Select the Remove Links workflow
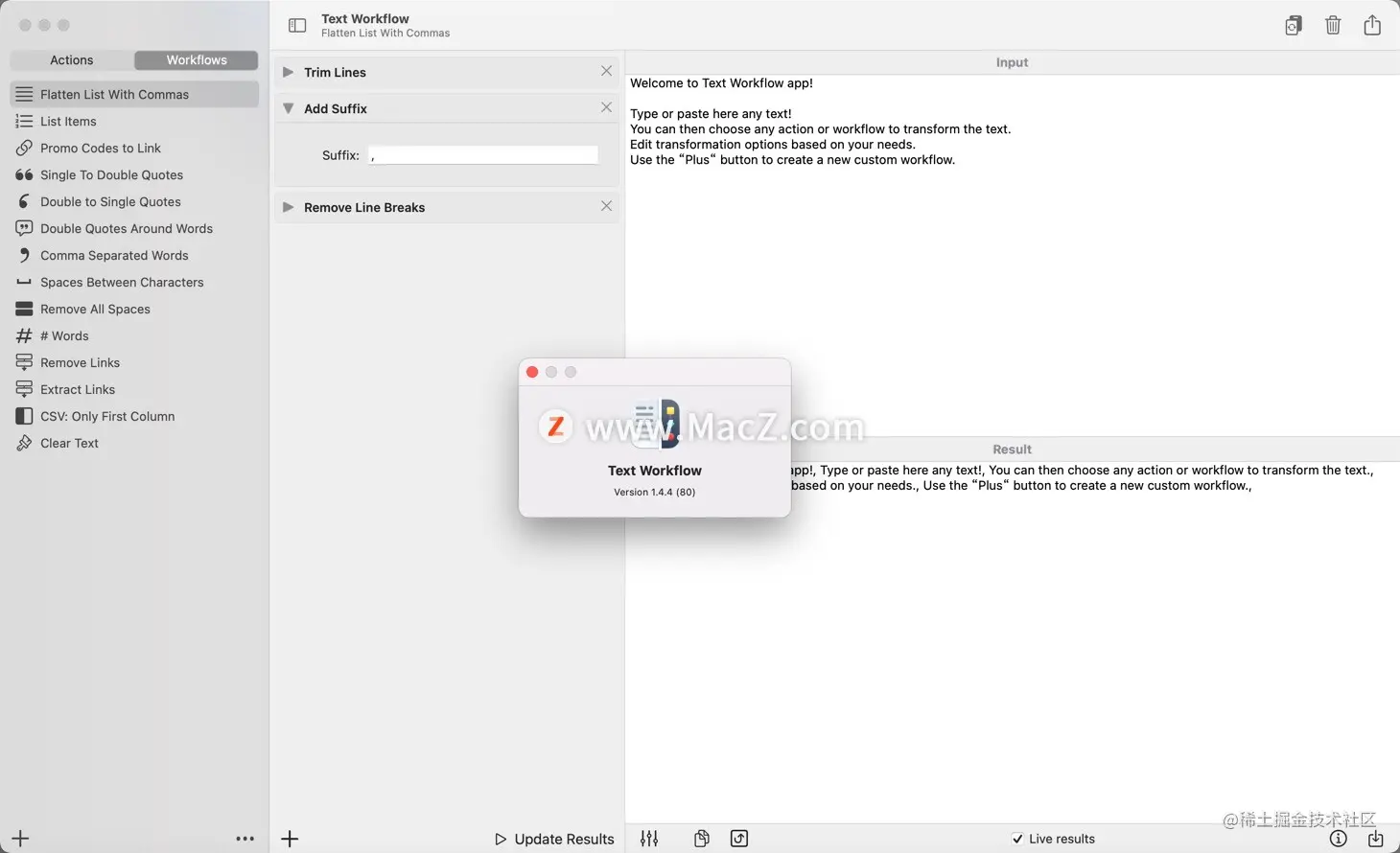 (x=134, y=362)
